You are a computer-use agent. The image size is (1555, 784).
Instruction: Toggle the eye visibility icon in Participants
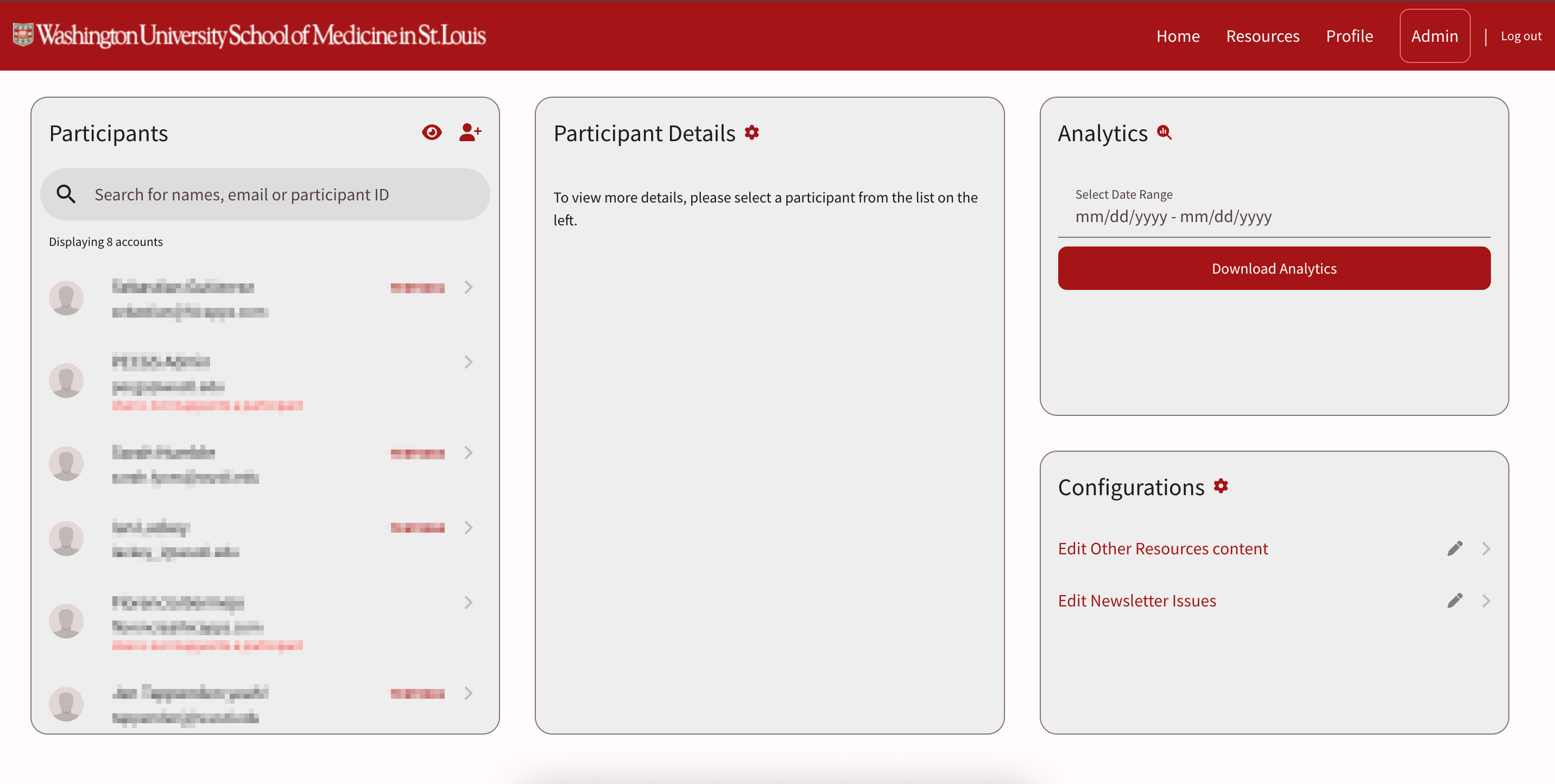[x=432, y=132]
